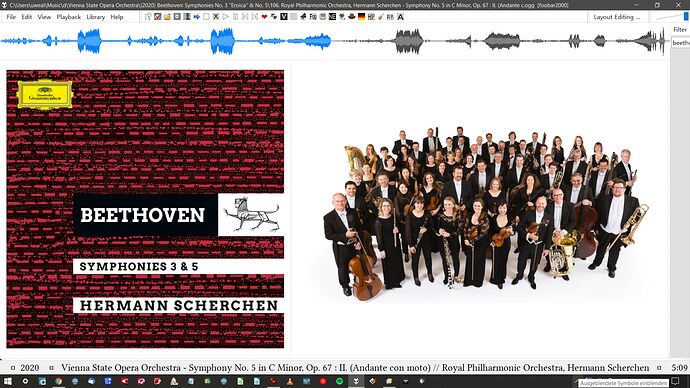Open the Library menu
This screenshot has width=690, height=388.
(95, 17)
